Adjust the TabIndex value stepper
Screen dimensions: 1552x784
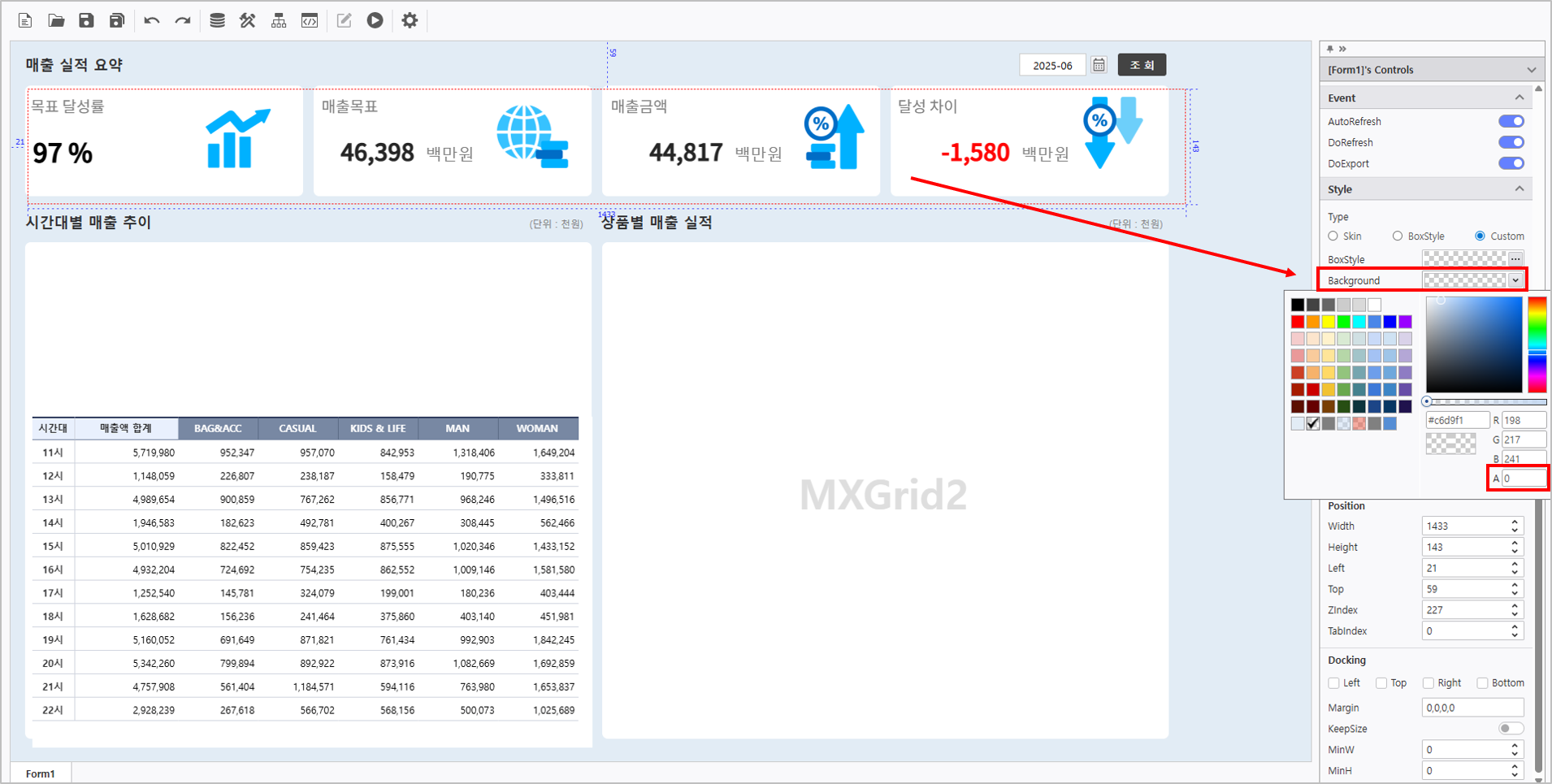point(1515,630)
